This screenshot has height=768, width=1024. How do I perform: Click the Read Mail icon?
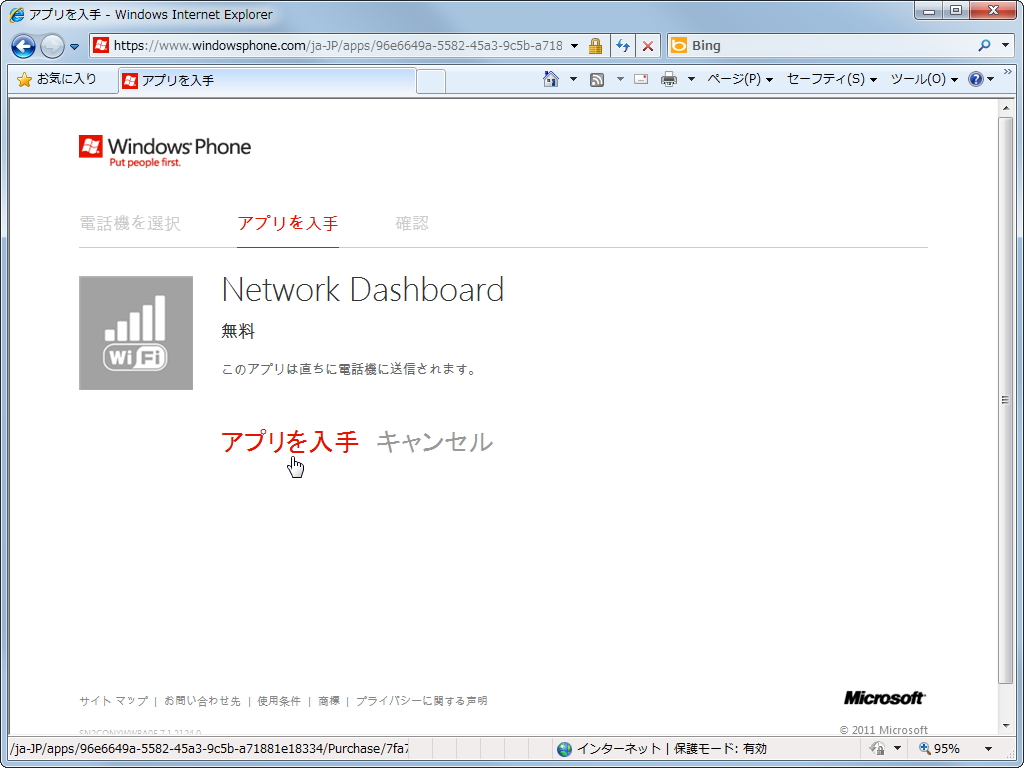[640, 79]
